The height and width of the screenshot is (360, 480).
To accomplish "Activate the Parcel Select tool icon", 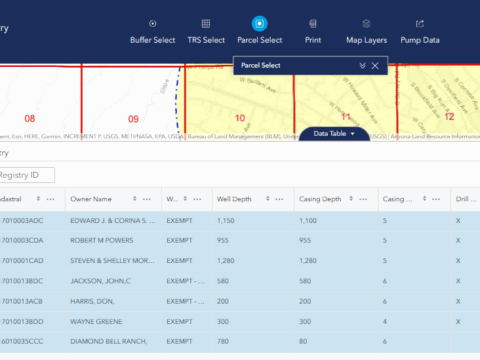I will click(x=260, y=24).
